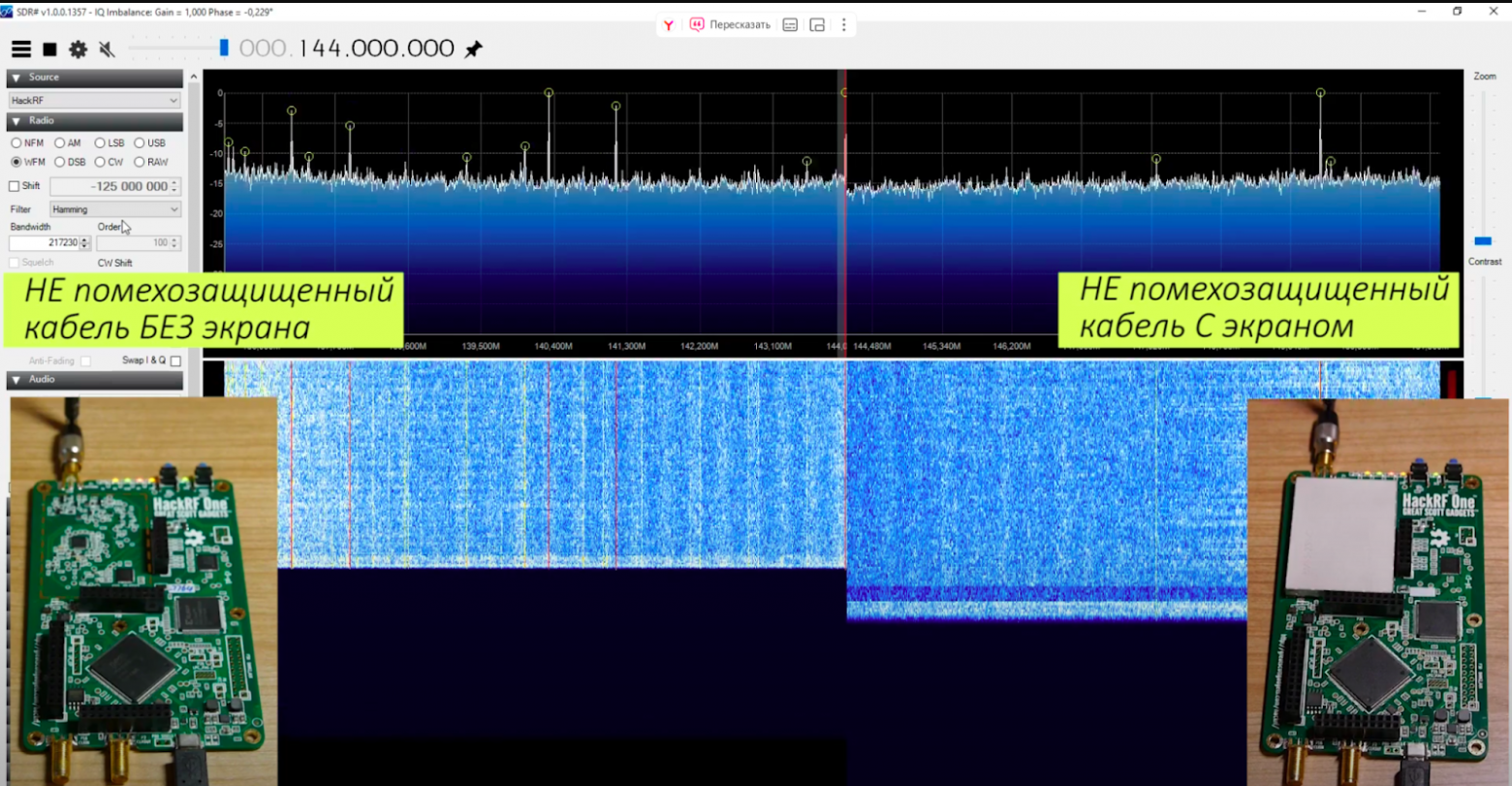Open the HackRF source dropdown
This screenshot has width=1512, height=786.
[x=92, y=100]
